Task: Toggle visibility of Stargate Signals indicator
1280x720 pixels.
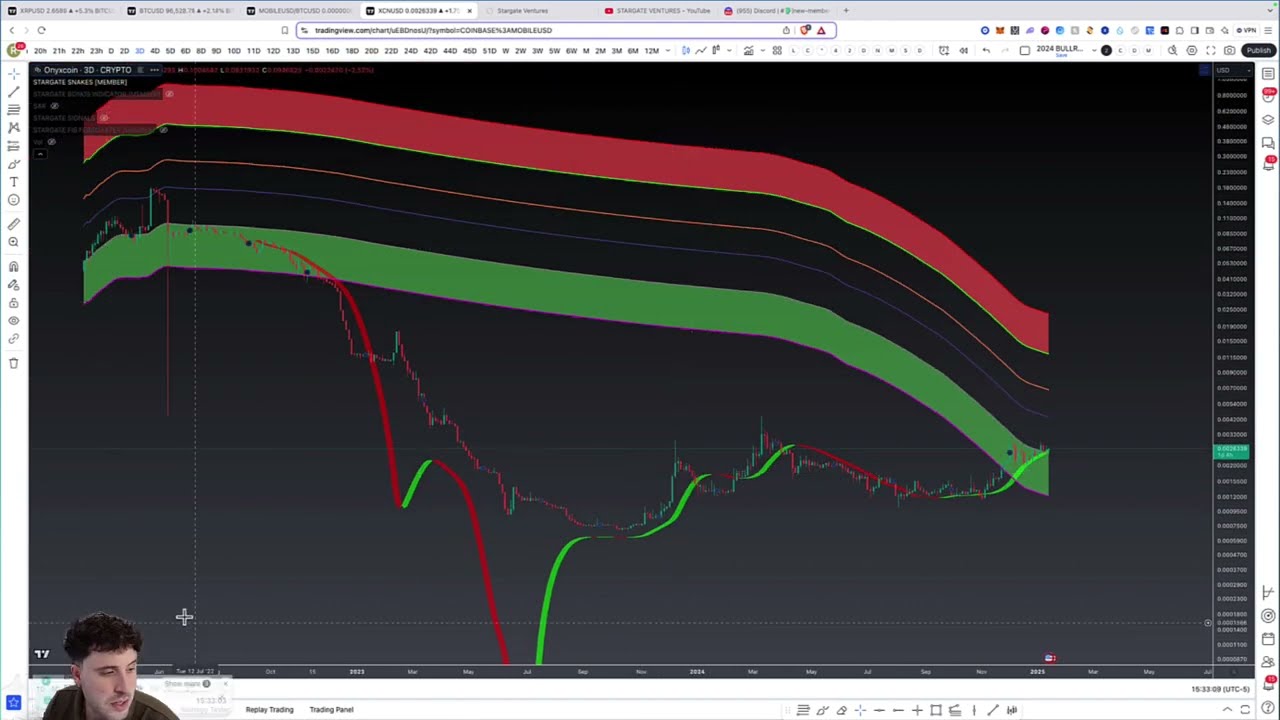Action: point(103,118)
